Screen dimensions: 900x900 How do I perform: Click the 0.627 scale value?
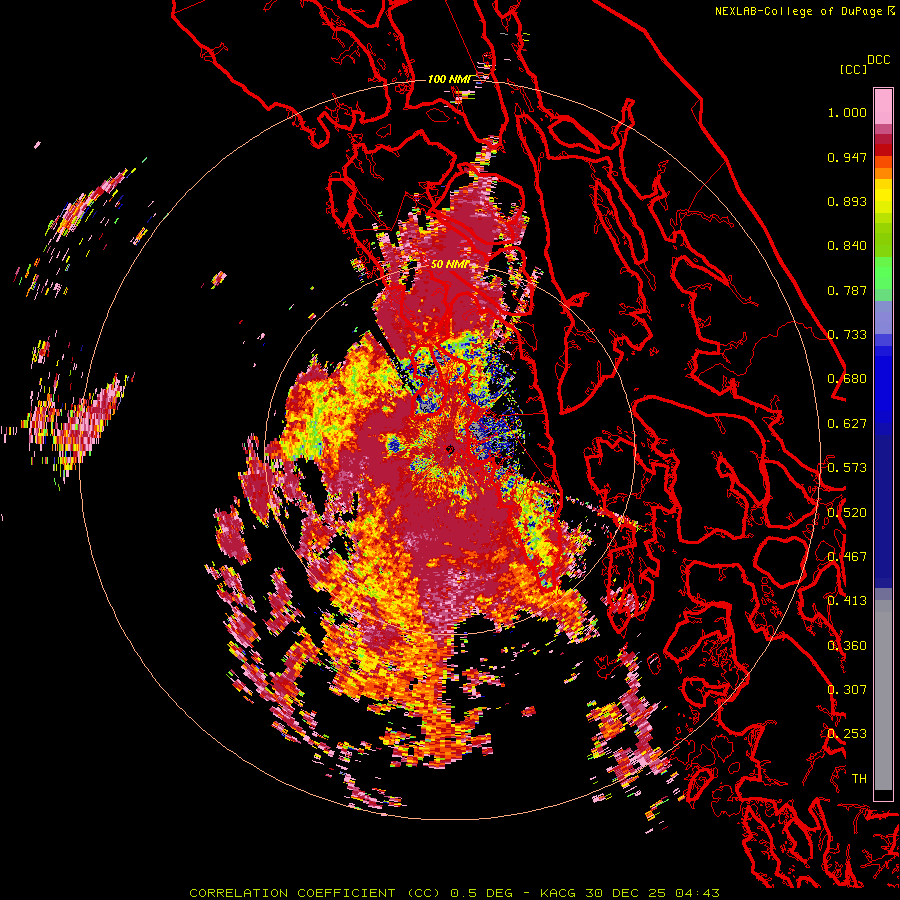click(847, 424)
